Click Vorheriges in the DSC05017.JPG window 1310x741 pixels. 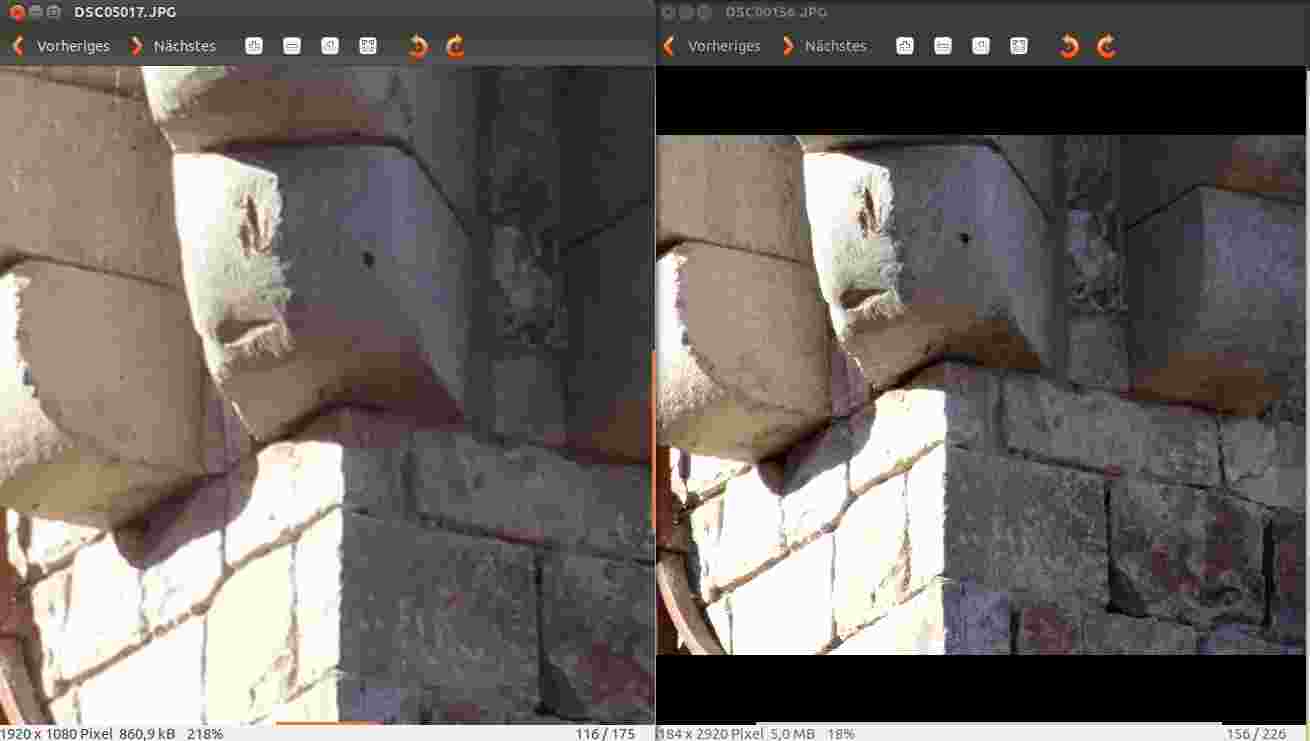62,46
